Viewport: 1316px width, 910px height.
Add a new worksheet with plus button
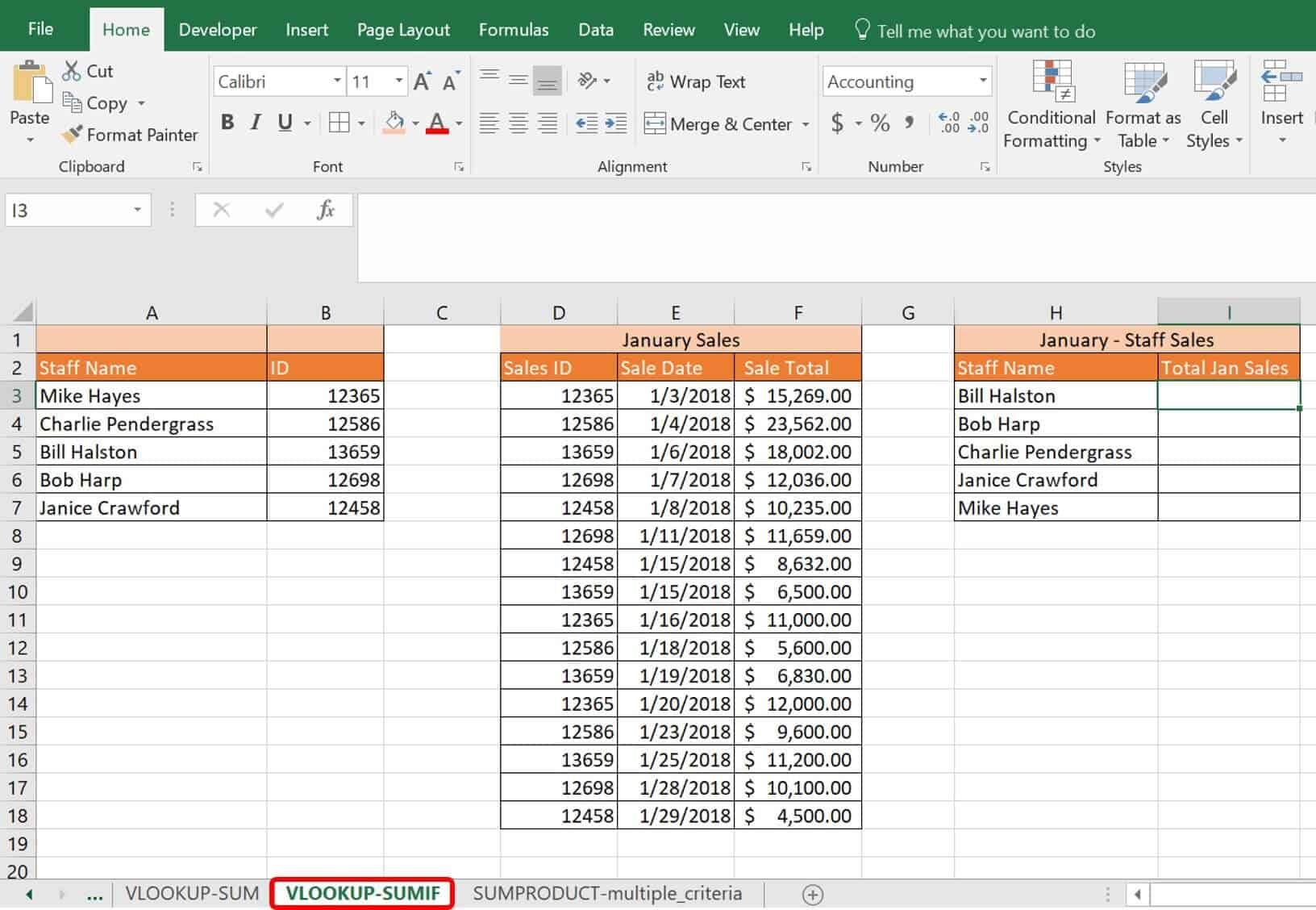point(813,894)
